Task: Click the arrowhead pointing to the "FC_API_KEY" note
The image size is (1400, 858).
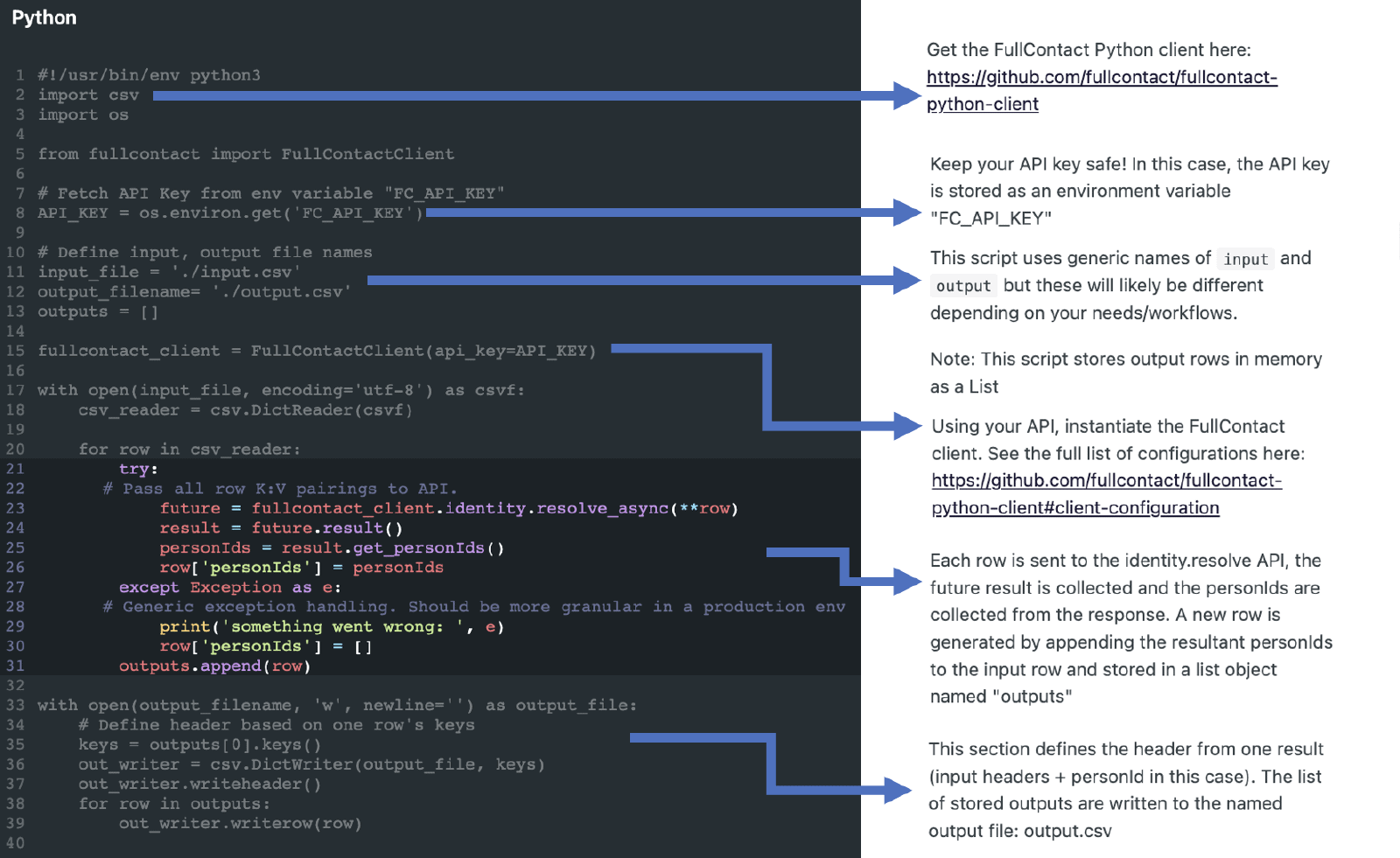Action: (906, 213)
